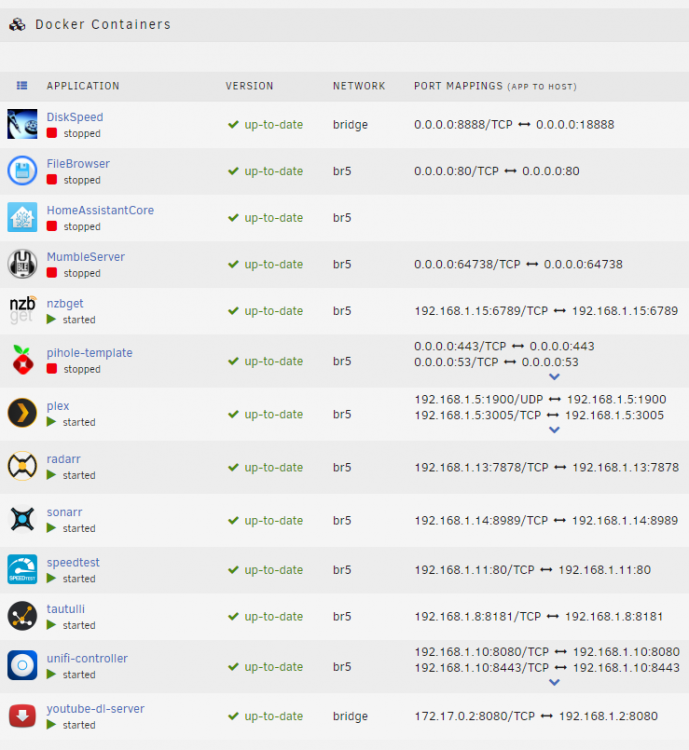The height and width of the screenshot is (750, 689).
Task: Open the MumbleServer container link
Action: 86,257
